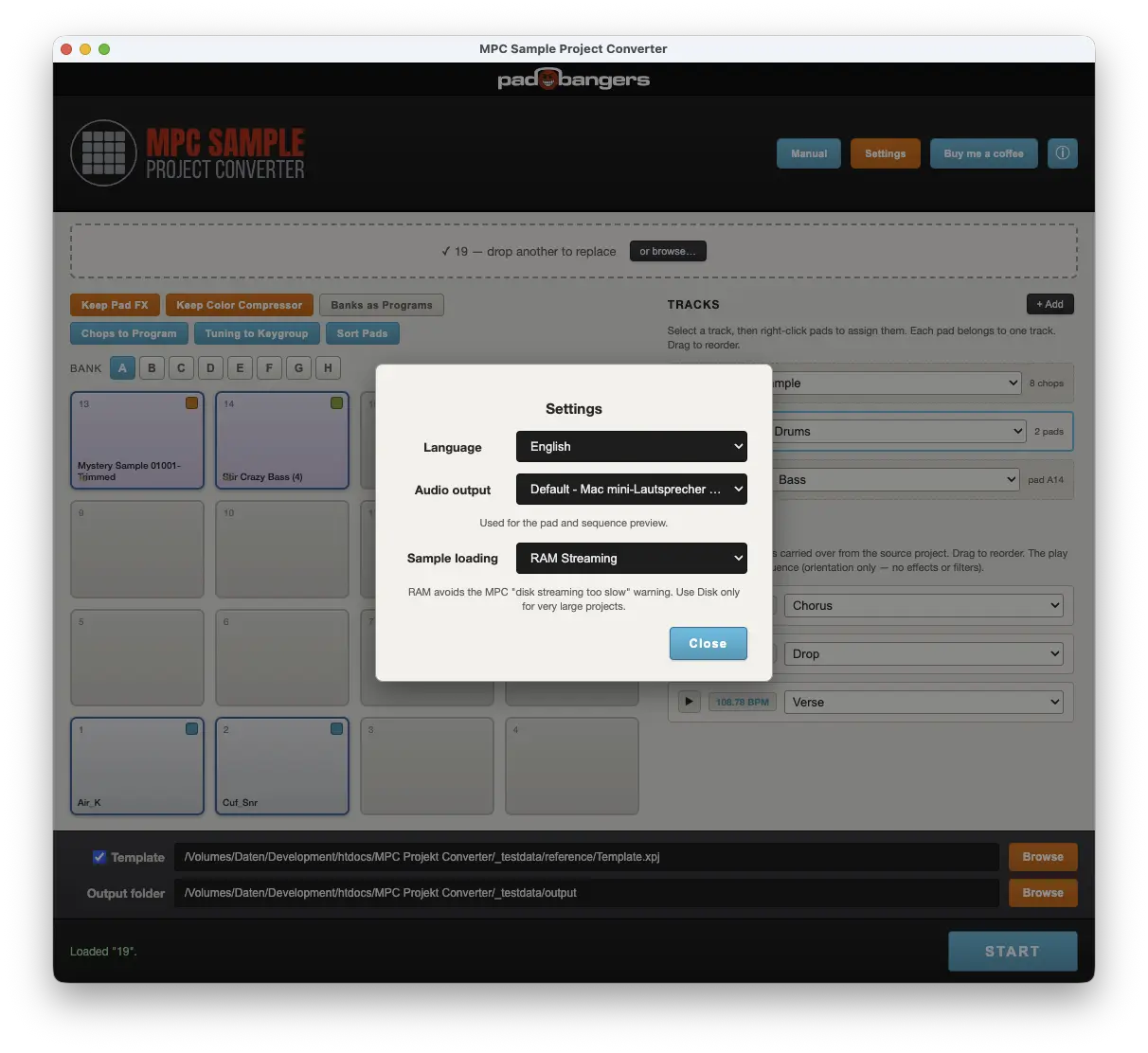The image size is (1148, 1053).
Task: Select pad 14 Sir Crazy Bass (4)
Action: 282,440
